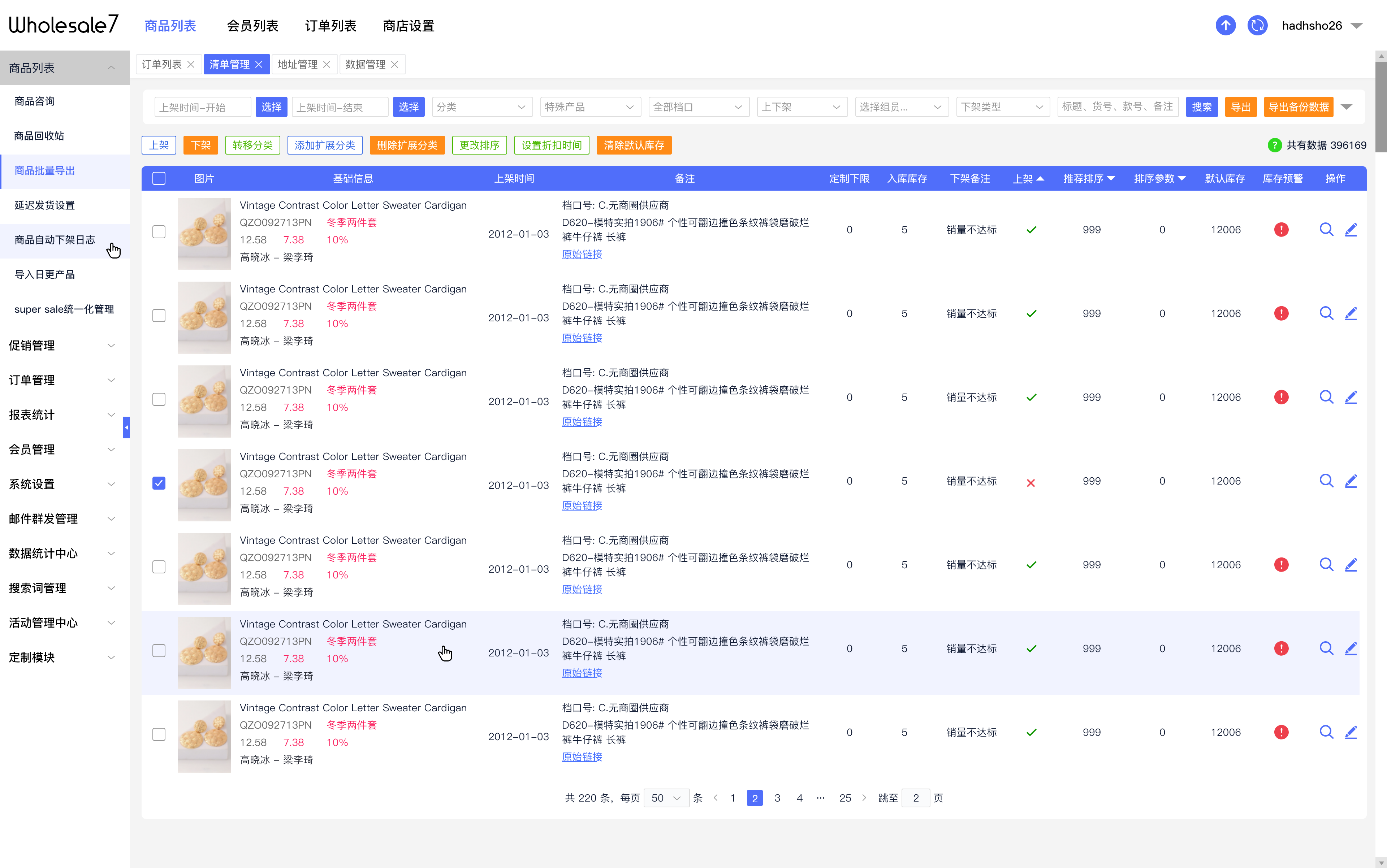
Task: Click the blue upload arrow icon
Action: tap(1225, 25)
